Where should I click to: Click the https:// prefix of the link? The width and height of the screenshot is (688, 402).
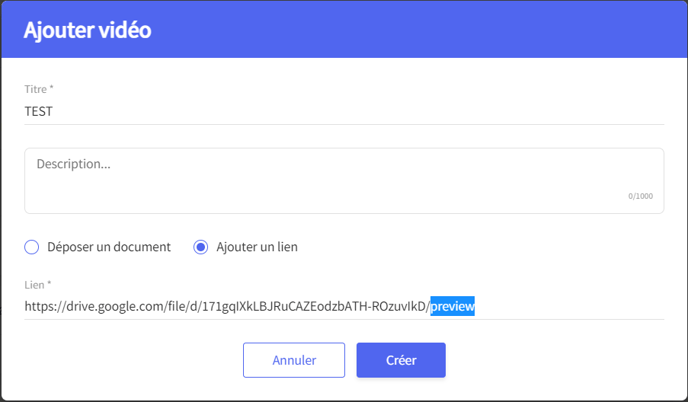(x=45, y=306)
